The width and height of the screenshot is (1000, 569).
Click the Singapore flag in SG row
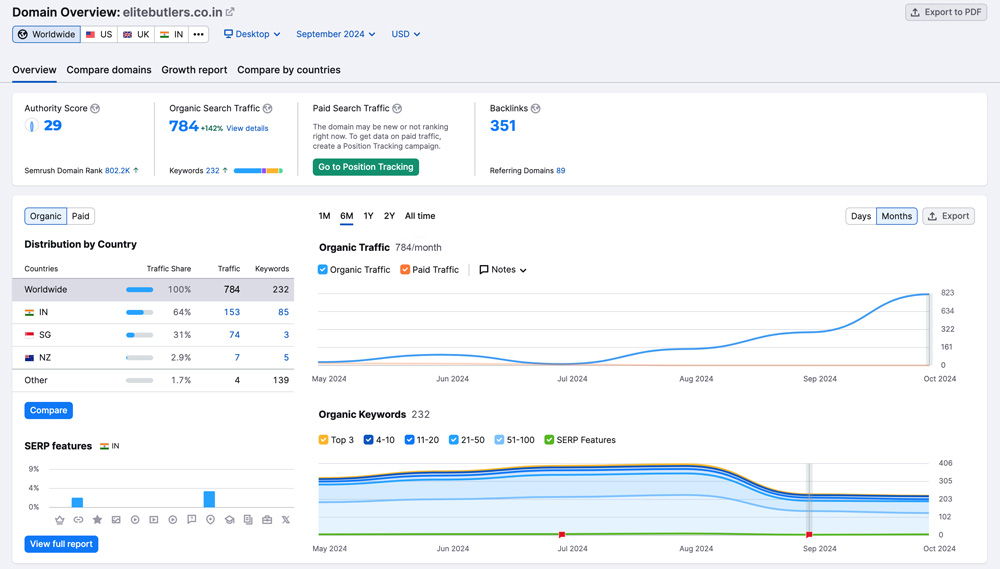coord(29,335)
